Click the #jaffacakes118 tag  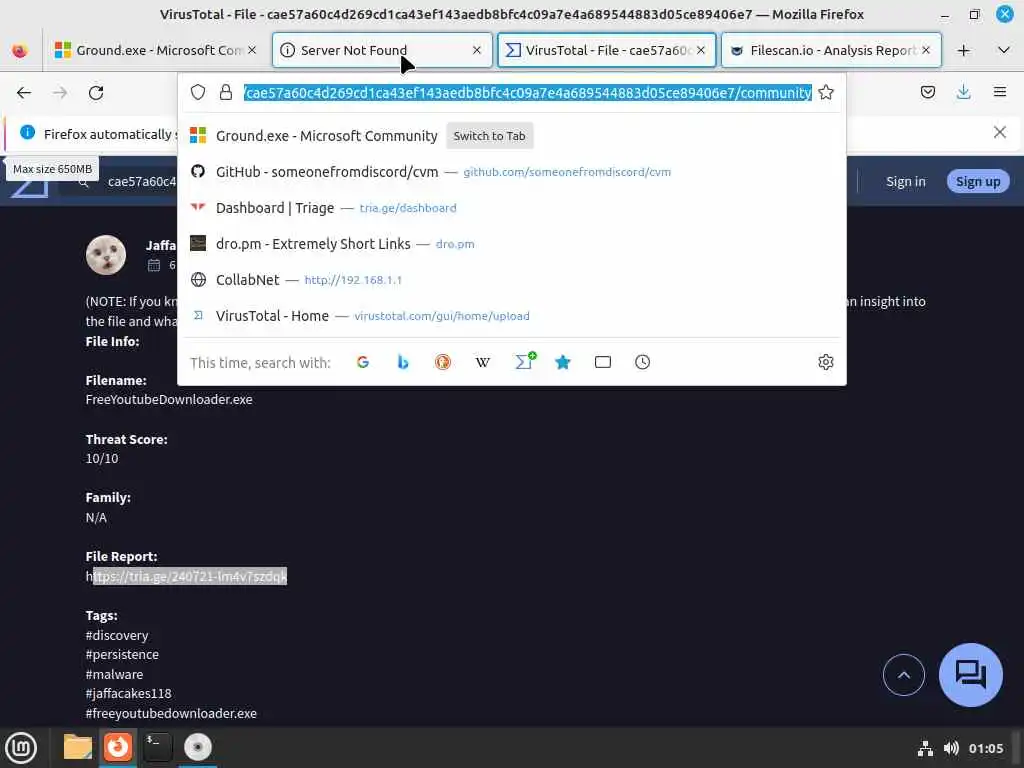pyautogui.click(x=129, y=694)
